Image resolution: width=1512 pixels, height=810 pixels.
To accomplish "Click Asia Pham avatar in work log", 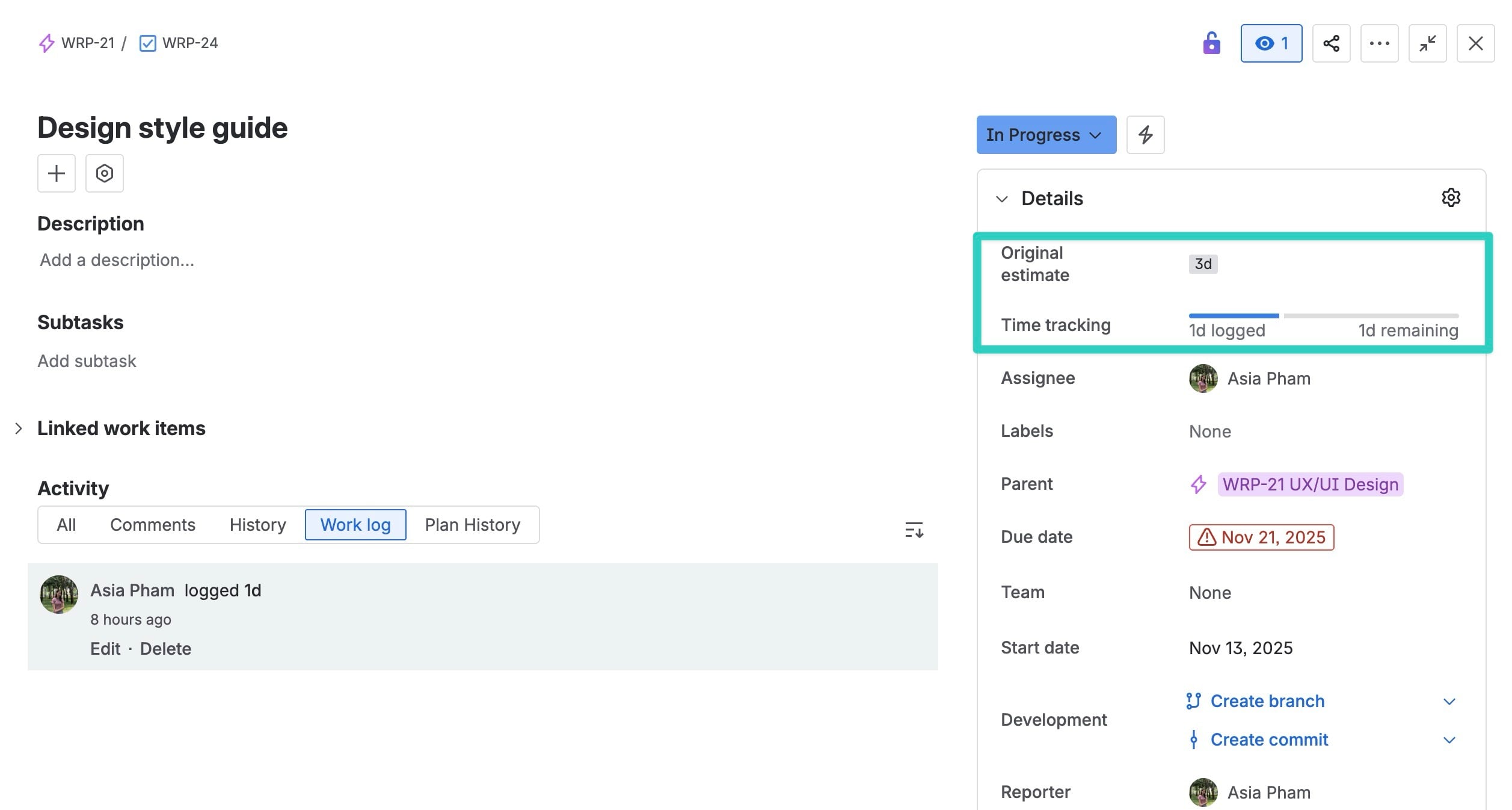I will click(x=59, y=595).
